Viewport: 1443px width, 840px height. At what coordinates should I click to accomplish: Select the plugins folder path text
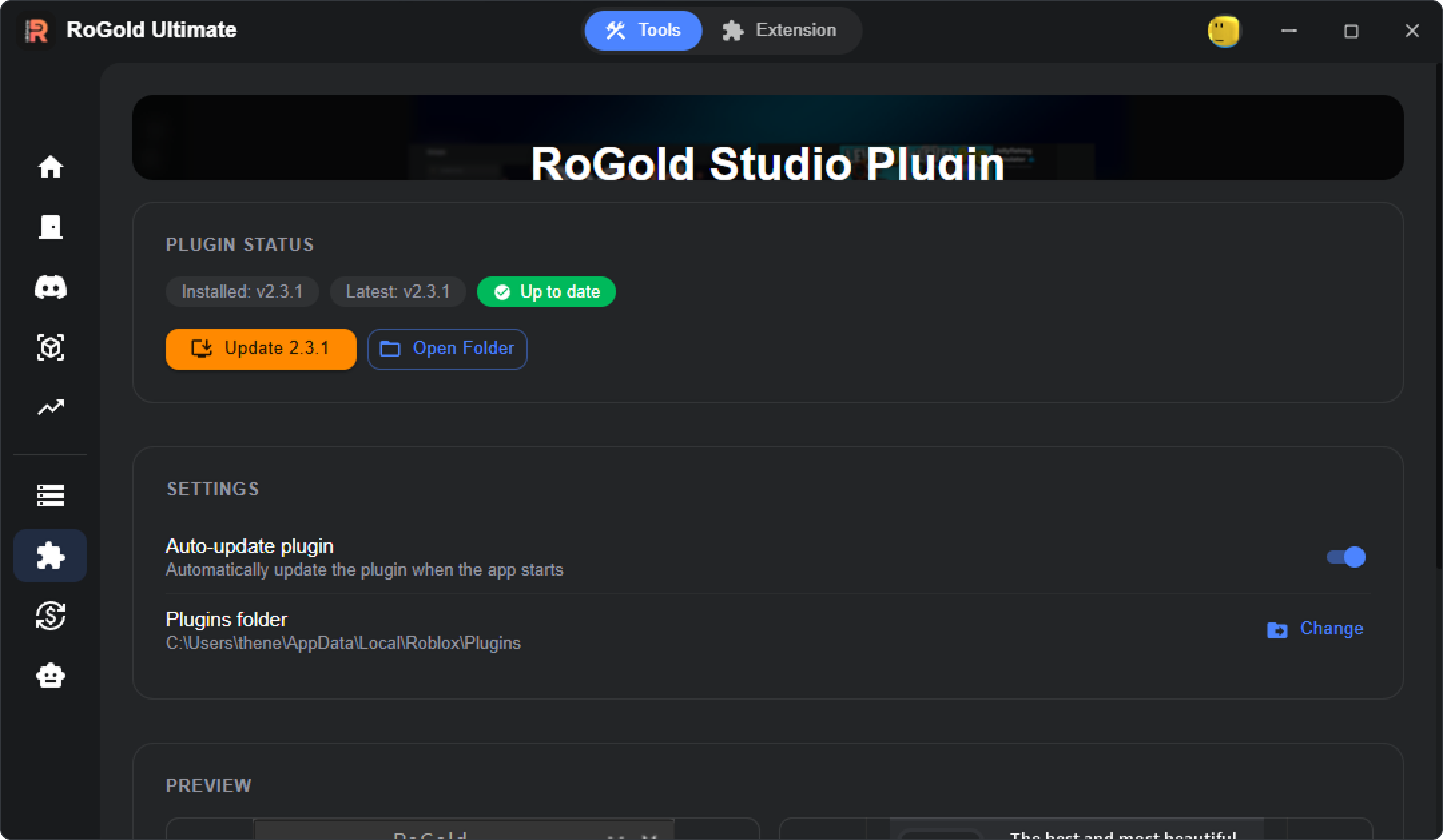click(343, 643)
